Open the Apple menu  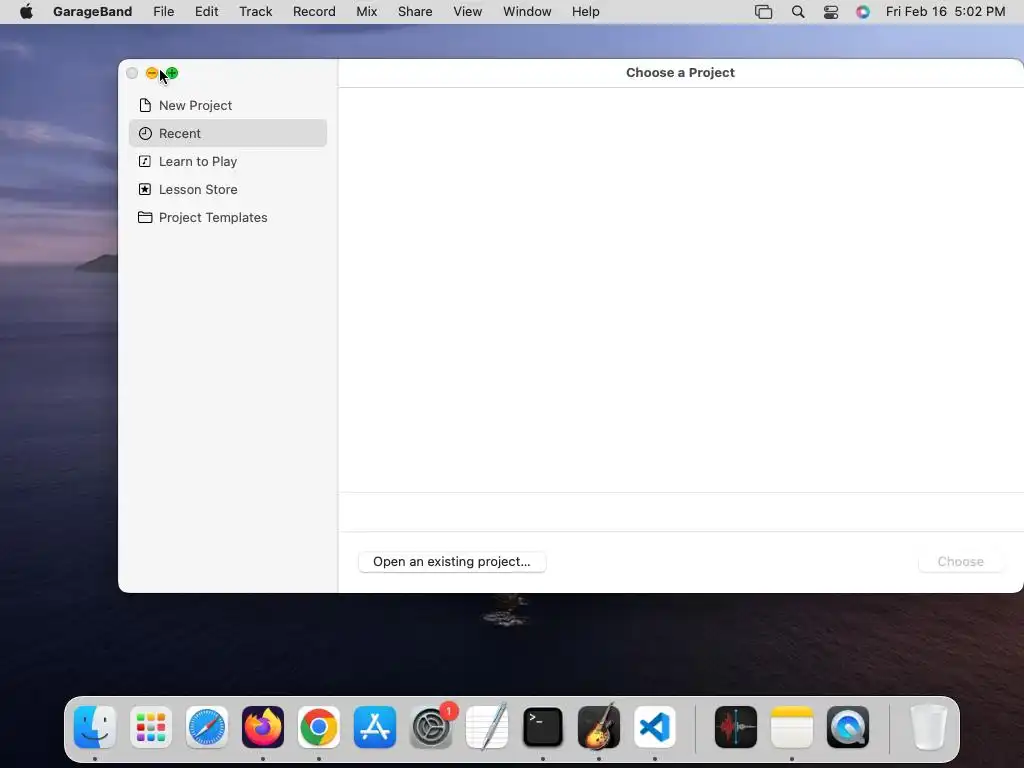(x=26, y=12)
